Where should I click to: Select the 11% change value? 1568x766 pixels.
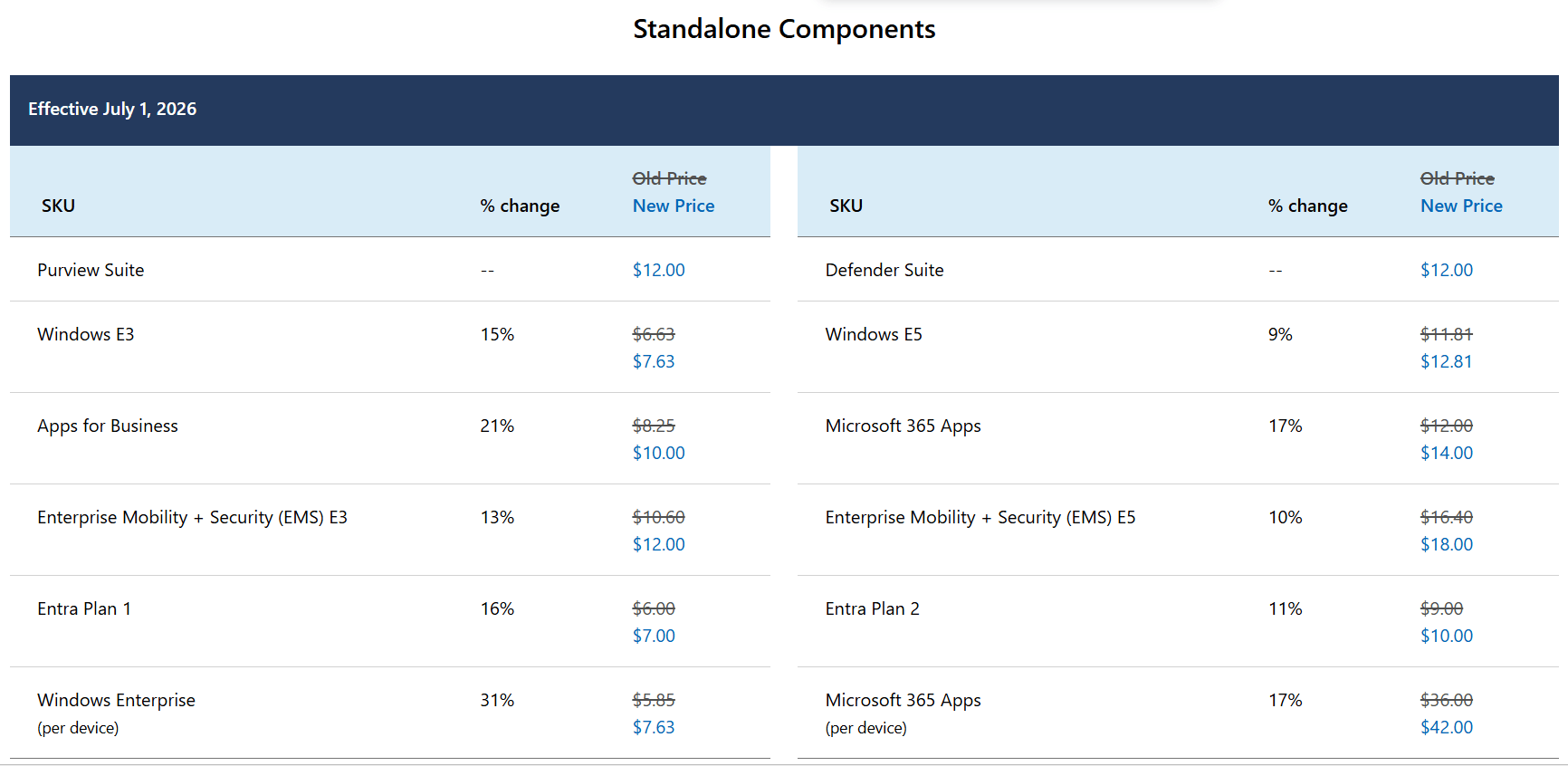pyautogui.click(x=1286, y=608)
